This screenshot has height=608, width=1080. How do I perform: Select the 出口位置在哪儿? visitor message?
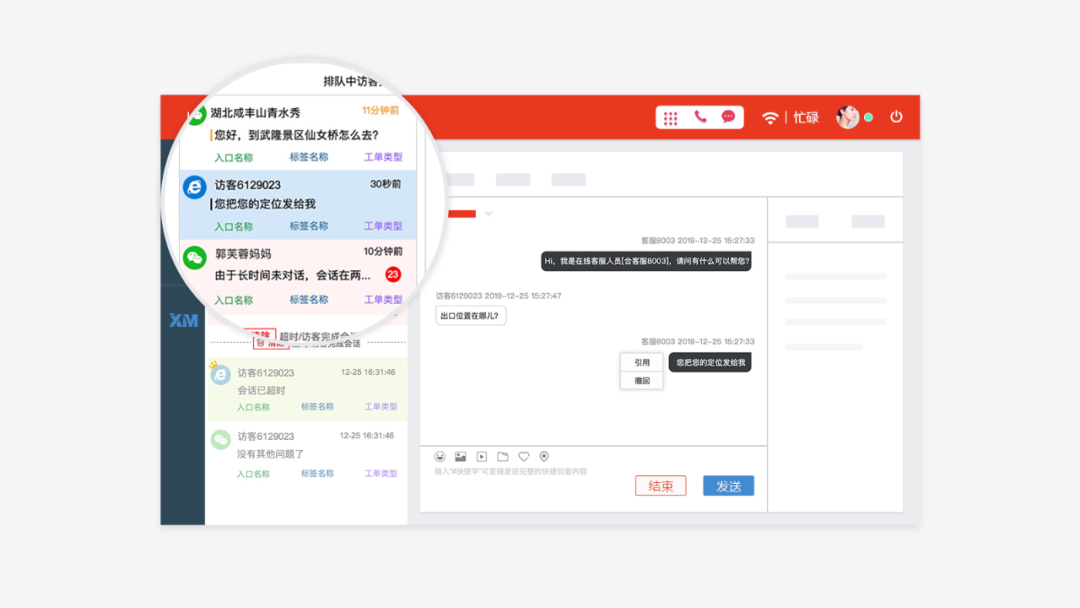[x=470, y=315]
